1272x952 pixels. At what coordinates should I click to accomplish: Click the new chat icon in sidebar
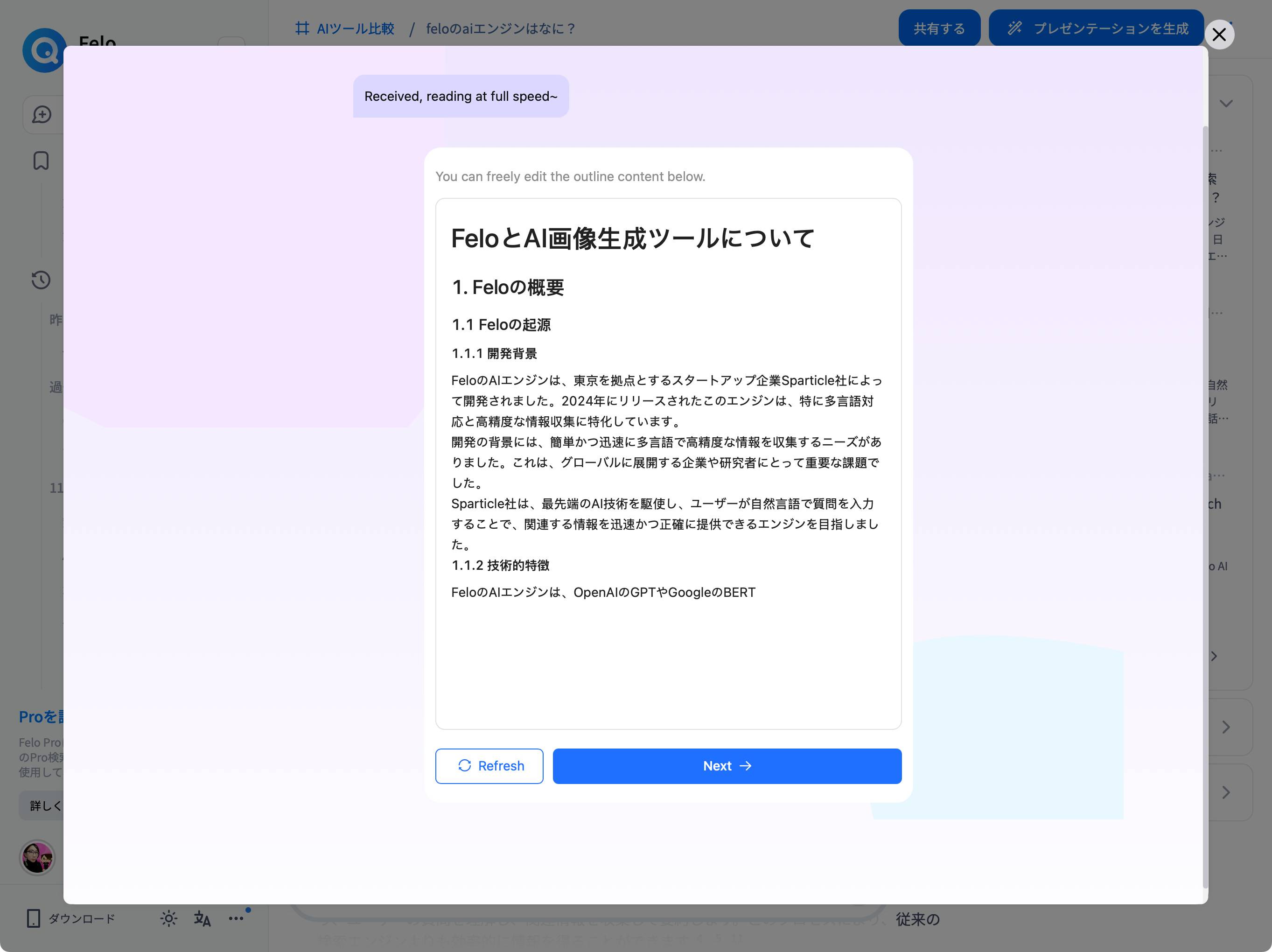point(42,114)
